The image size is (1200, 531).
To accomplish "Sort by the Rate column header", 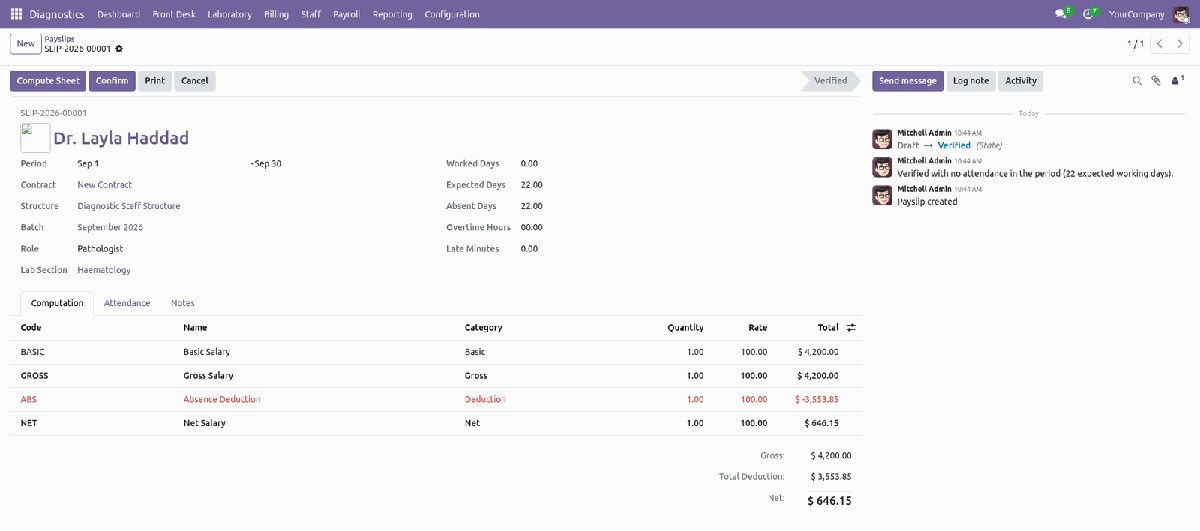I will (758, 327).
